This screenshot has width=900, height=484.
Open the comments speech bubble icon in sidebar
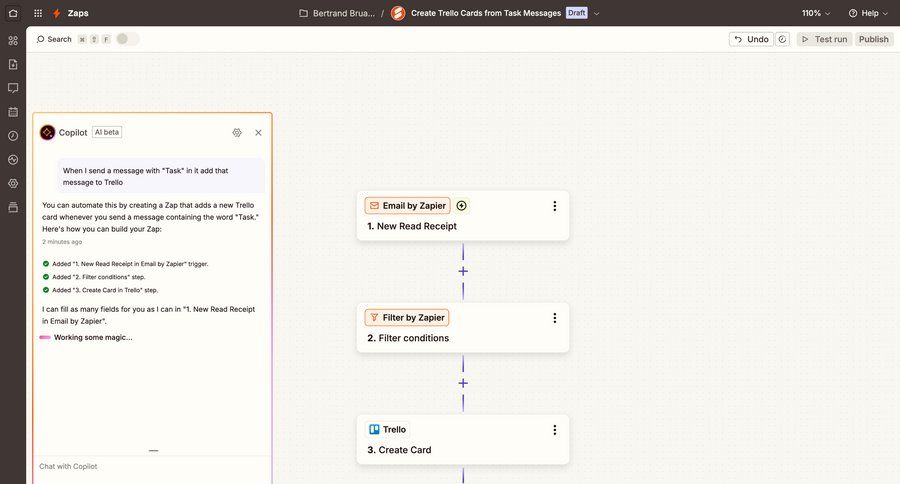coord(13,88)
